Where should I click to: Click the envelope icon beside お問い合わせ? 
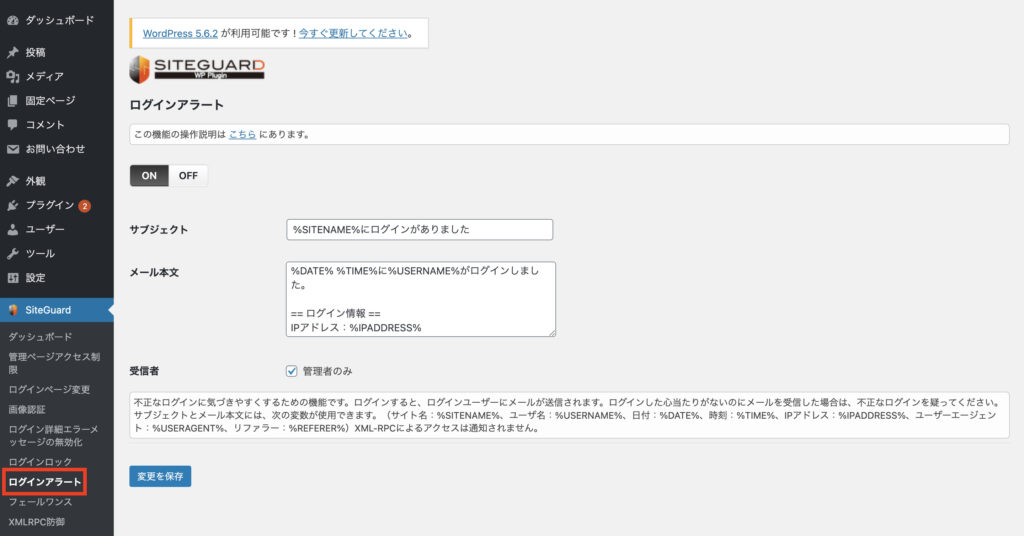coord(12,149)
